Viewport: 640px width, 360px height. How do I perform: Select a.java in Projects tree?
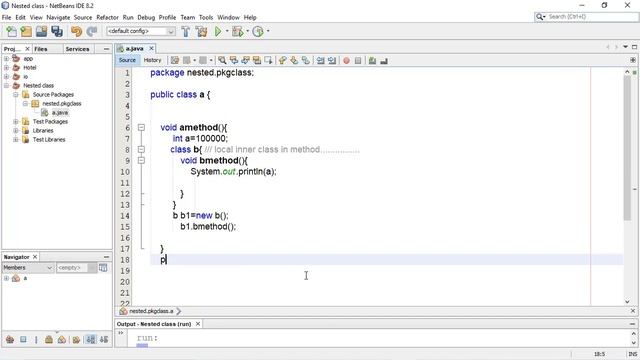(x=60, y=113)
